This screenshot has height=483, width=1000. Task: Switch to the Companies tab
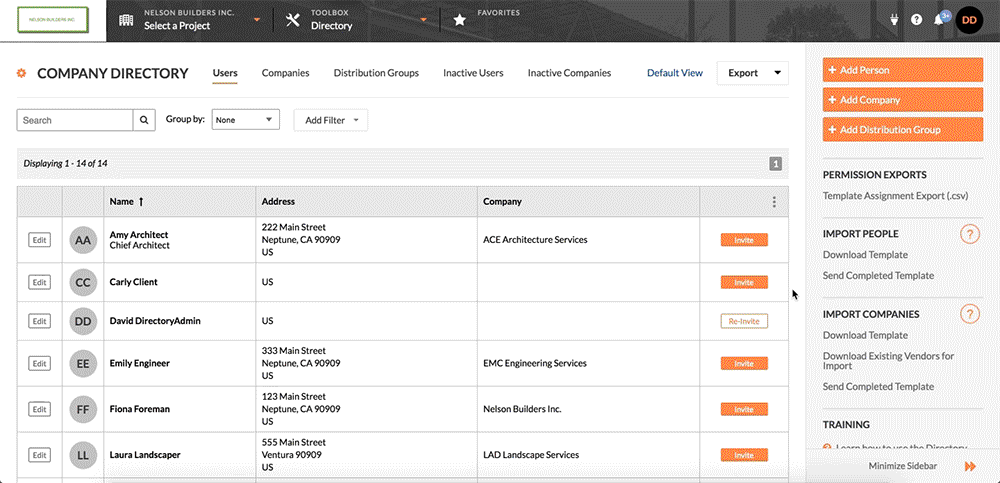[x=285, y=73]
